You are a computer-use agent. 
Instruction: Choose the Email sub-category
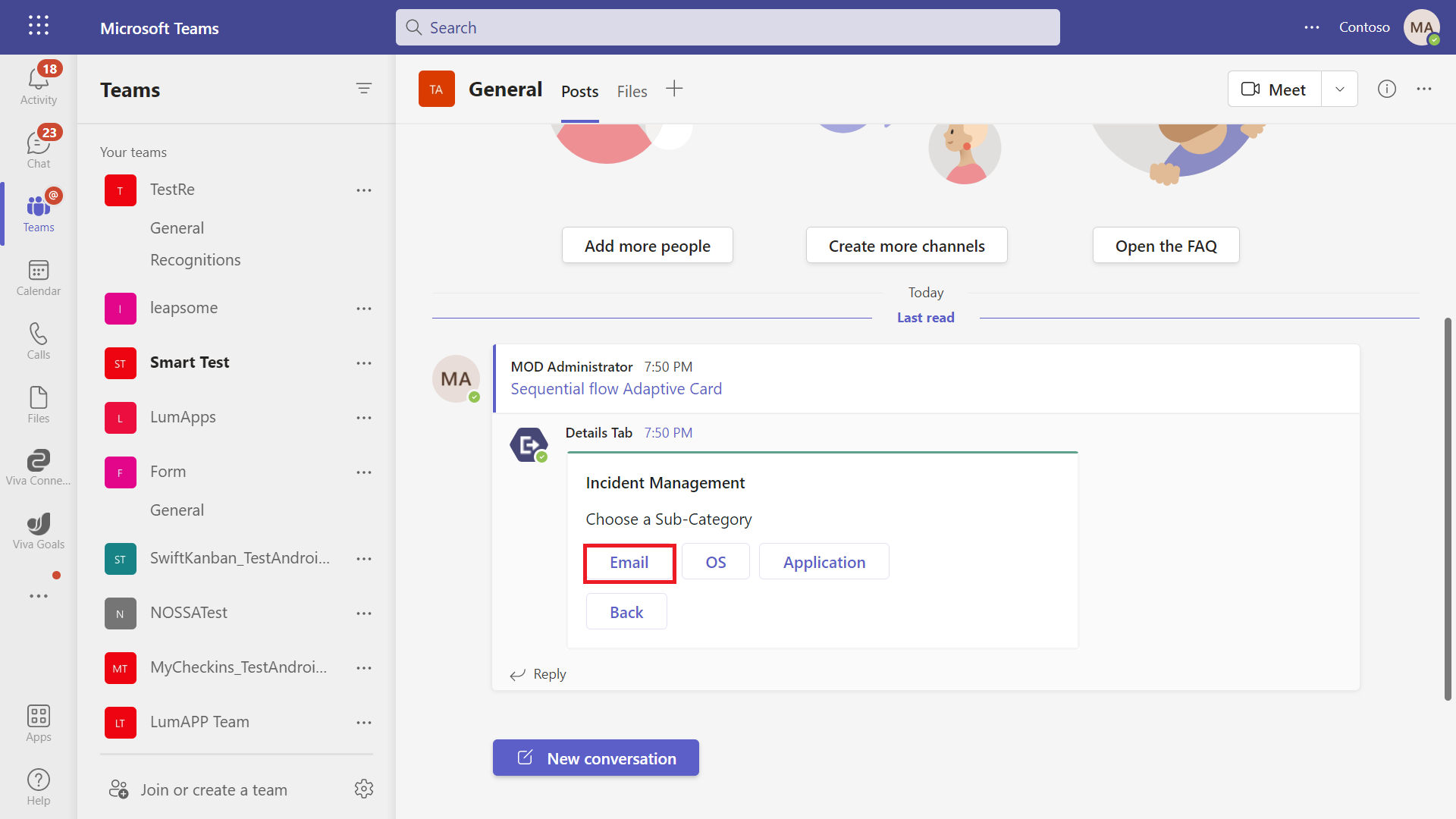click(629, 563)
